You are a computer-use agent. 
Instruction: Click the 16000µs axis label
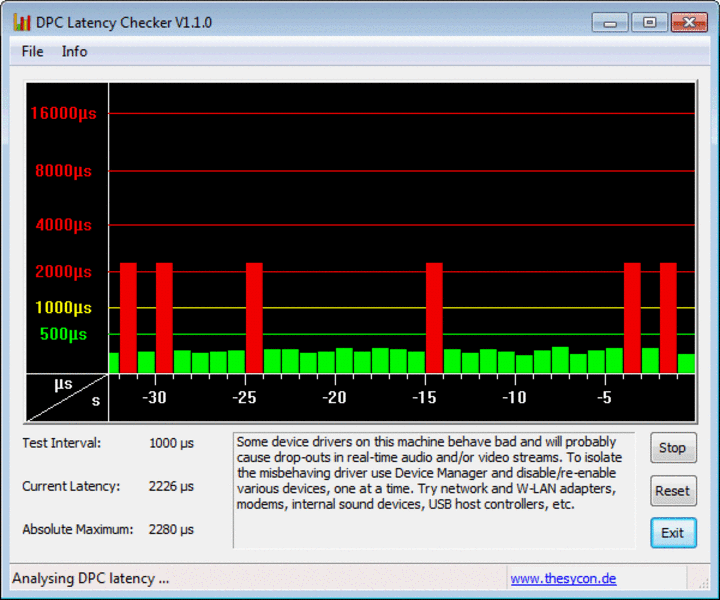tap(63, 113)
